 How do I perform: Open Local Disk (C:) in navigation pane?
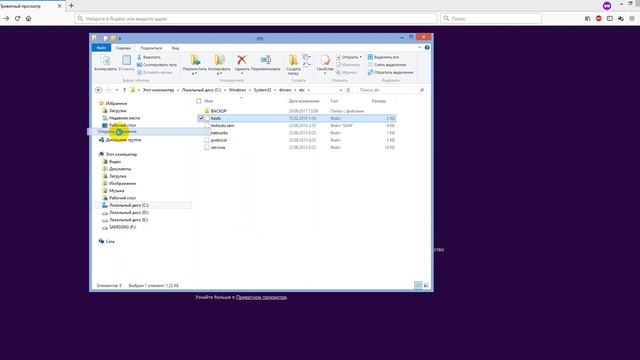coord(129,205)
